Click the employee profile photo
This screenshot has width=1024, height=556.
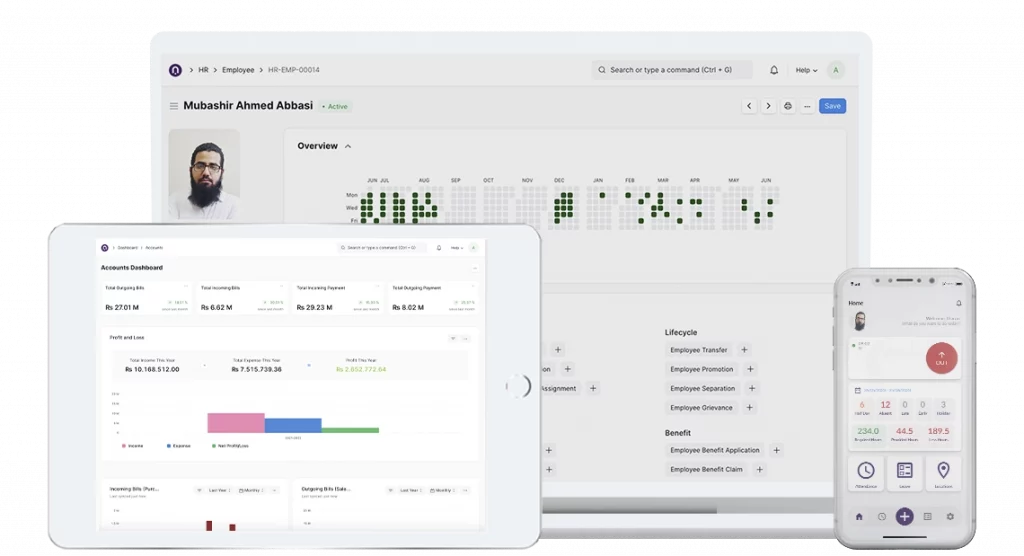click(204, 174)
